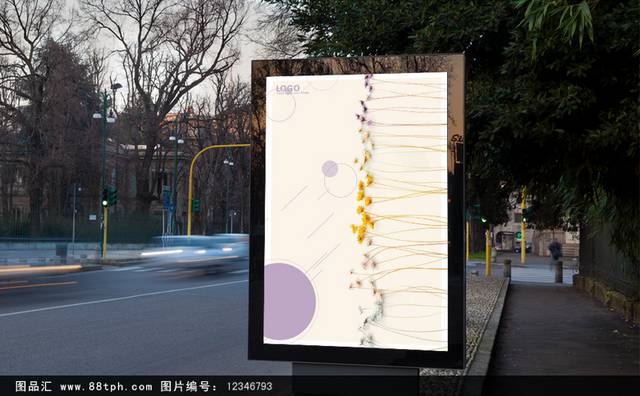The image size is (640, 396).
Task: Click the large purple circle on poster
Action: point(290,301)
